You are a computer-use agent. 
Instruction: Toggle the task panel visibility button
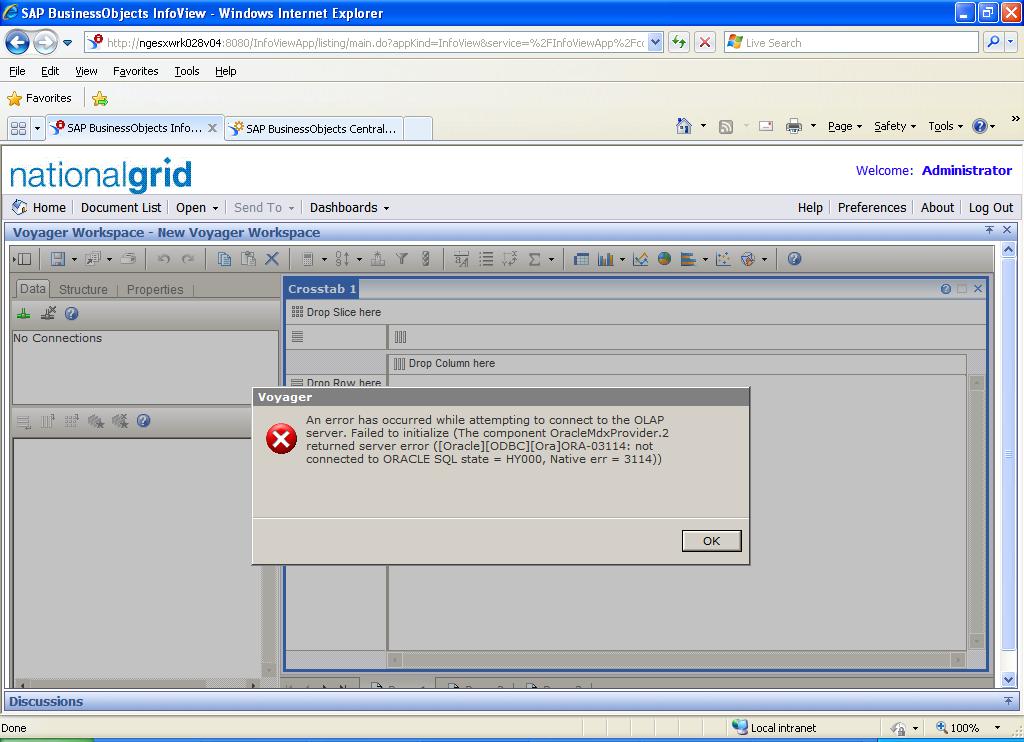pyautogui.click(x=23, y=259)
